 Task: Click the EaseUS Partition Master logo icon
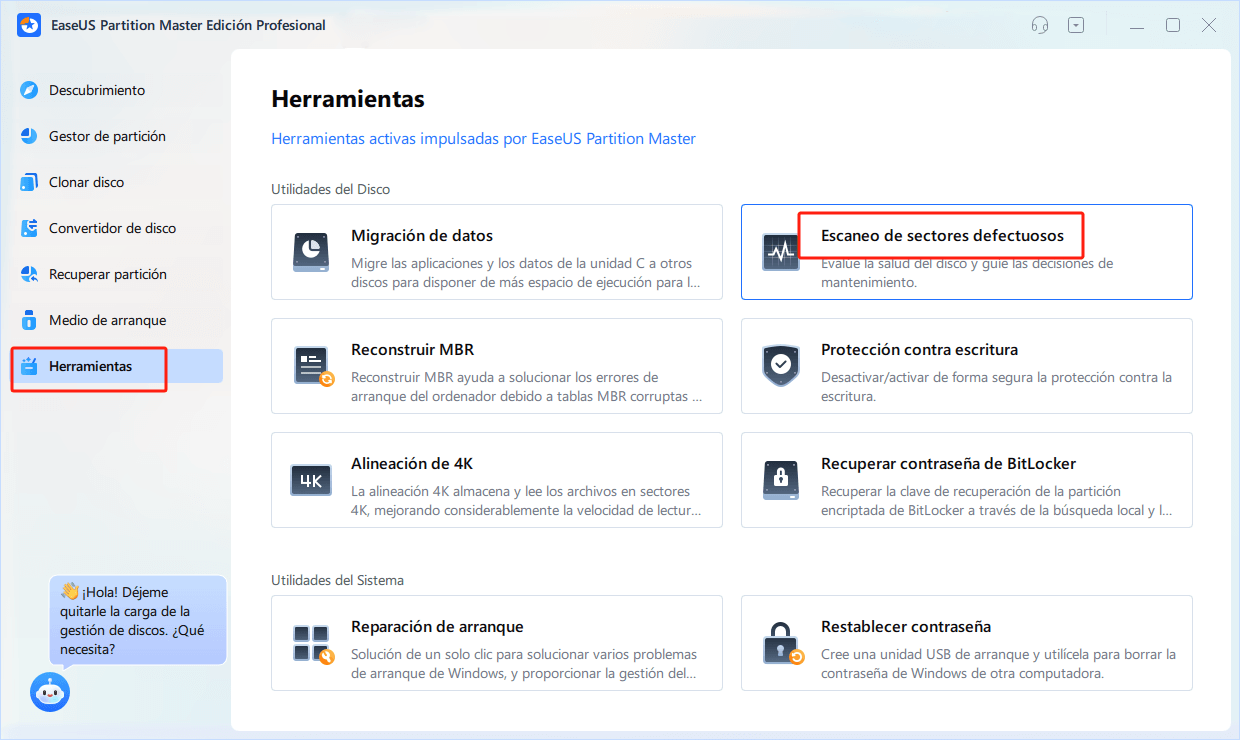(29, 25)
